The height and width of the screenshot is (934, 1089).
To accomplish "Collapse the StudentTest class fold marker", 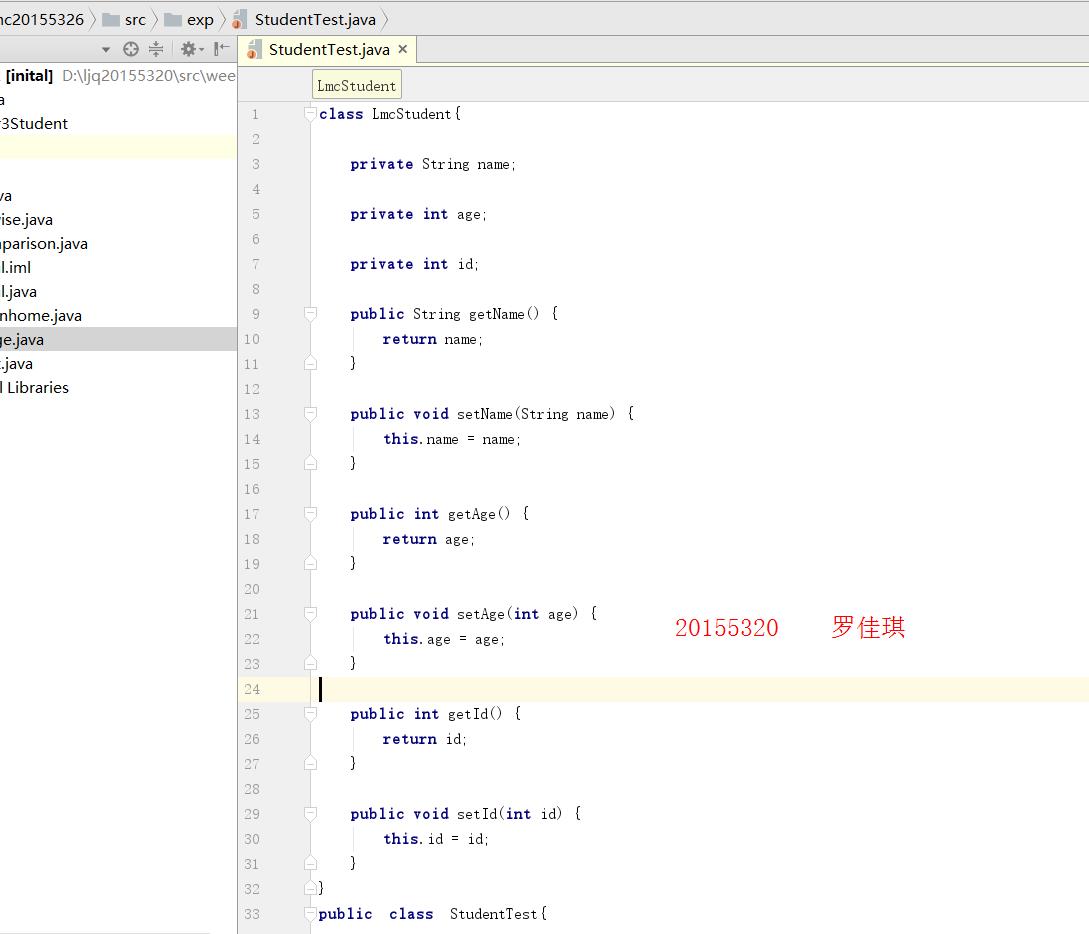I will pyautogui.click(x=310, y=914).
